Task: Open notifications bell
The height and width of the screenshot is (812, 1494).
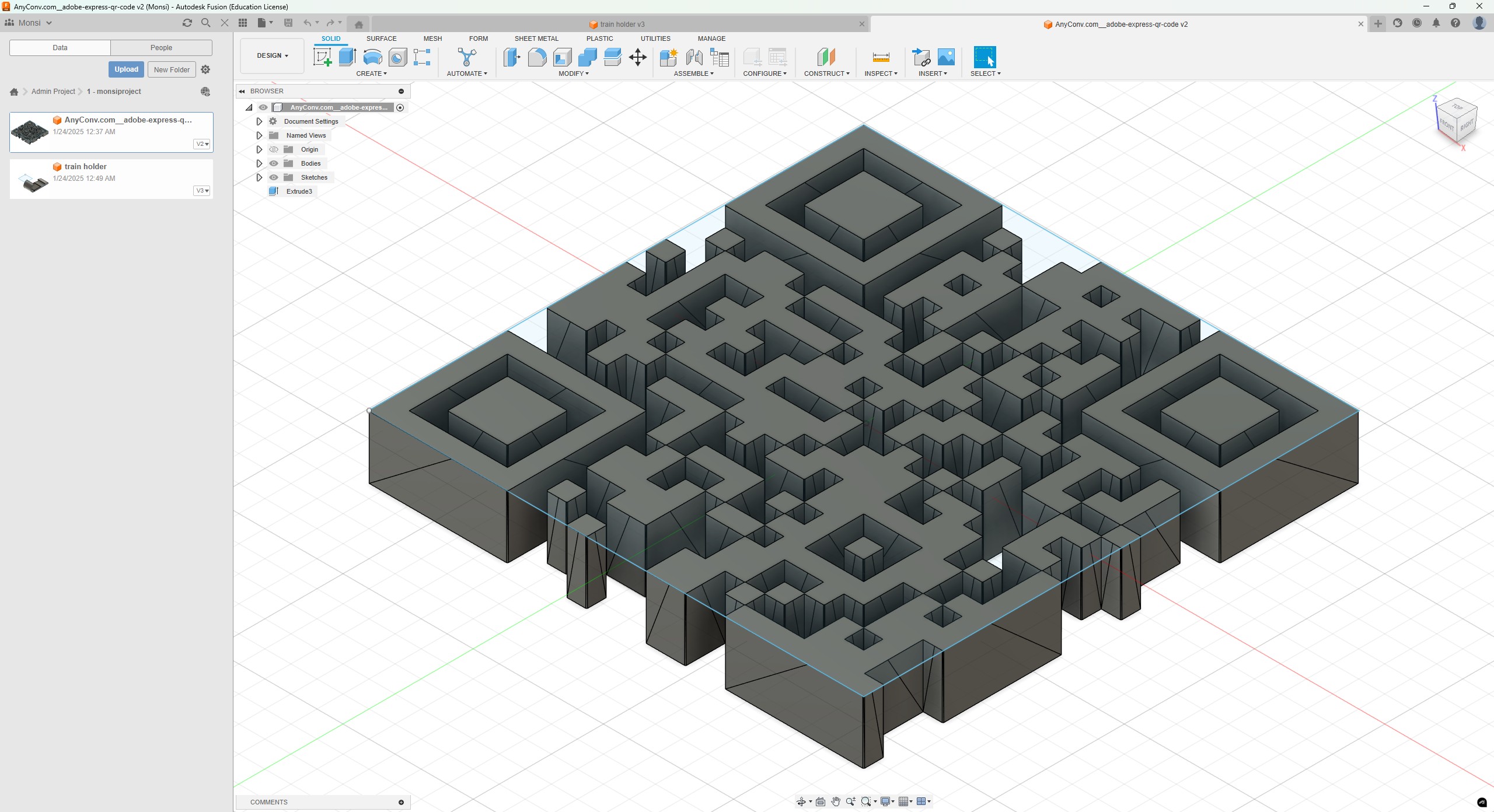Action: pyautogui.click(x=1436, y=23)
